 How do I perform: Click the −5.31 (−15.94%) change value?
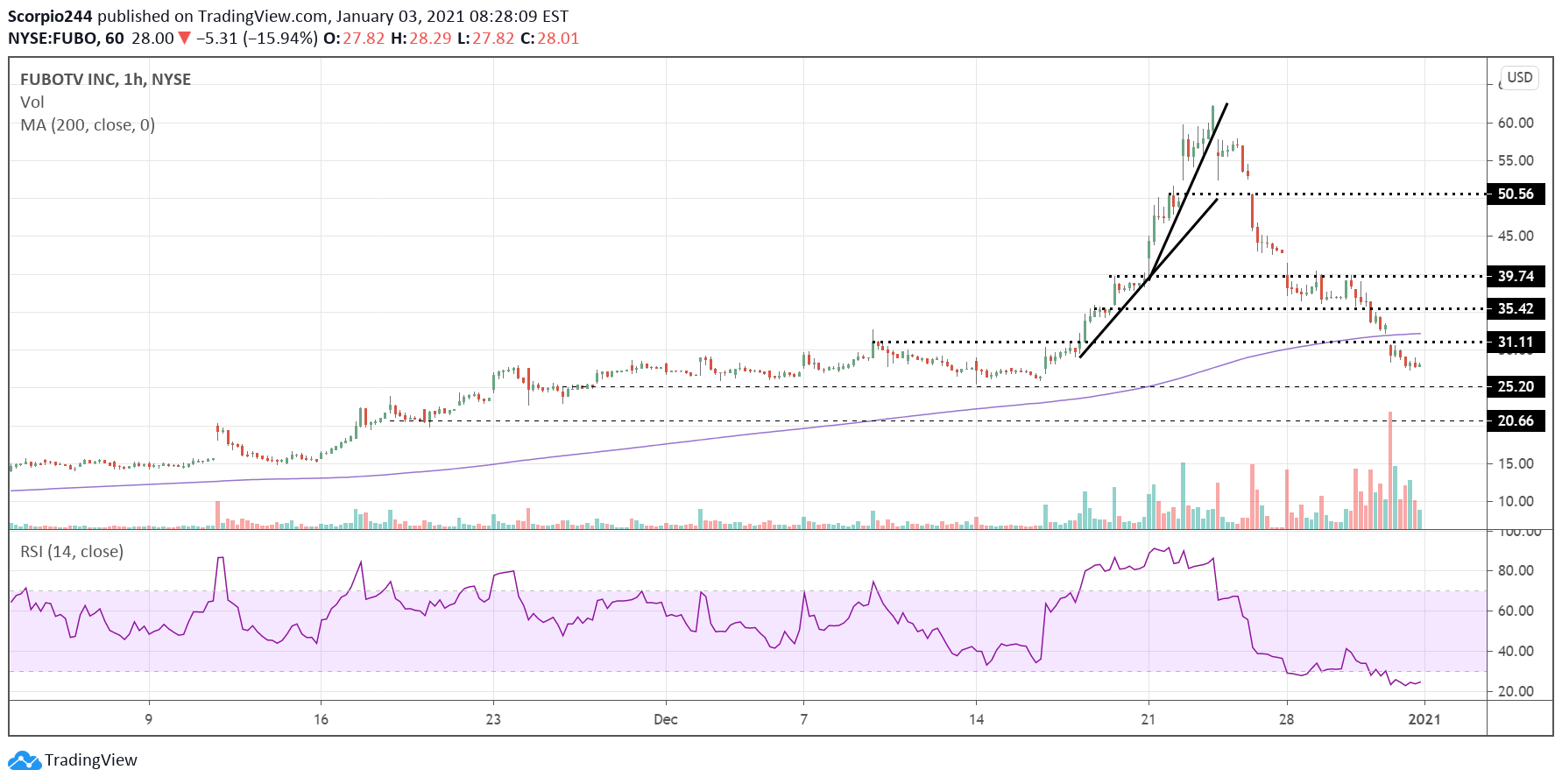(257, 39)
